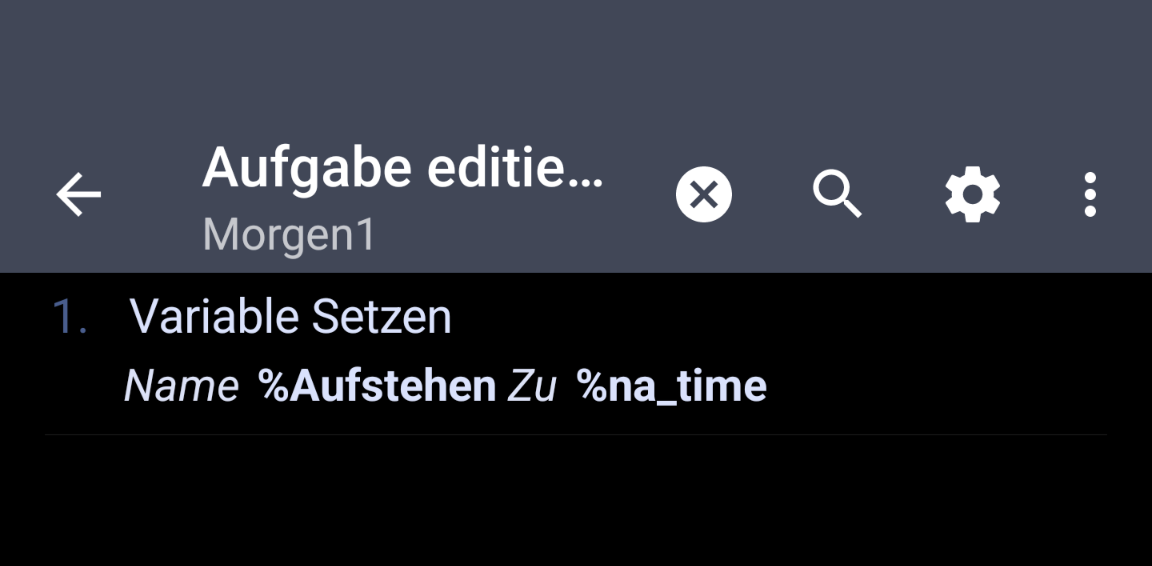Select the %na_time value
The width and height of the screenshot is (1152, 566).
coord(671,386)
